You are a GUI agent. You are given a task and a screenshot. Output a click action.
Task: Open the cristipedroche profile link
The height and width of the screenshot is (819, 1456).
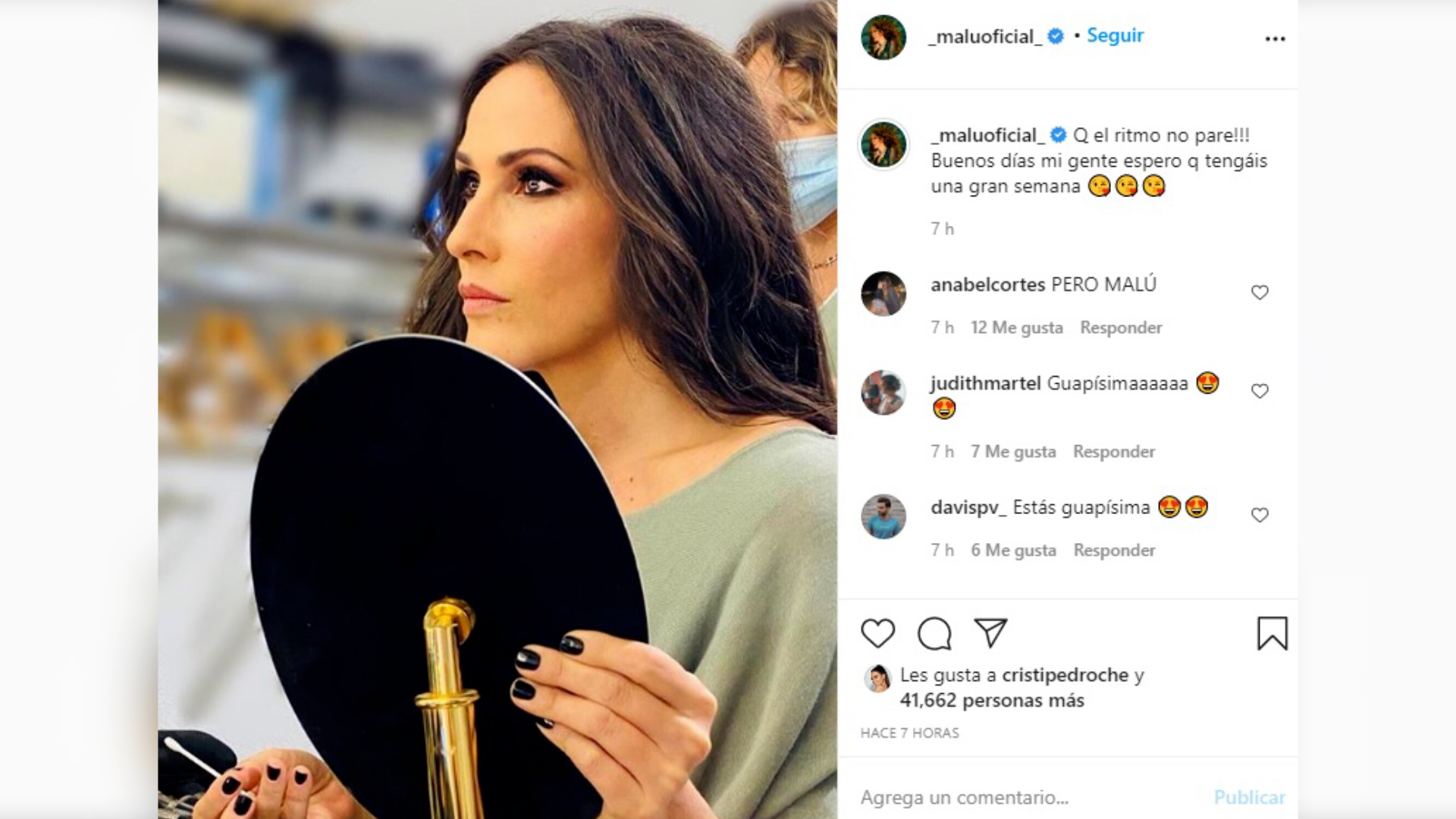[1065, 675]
